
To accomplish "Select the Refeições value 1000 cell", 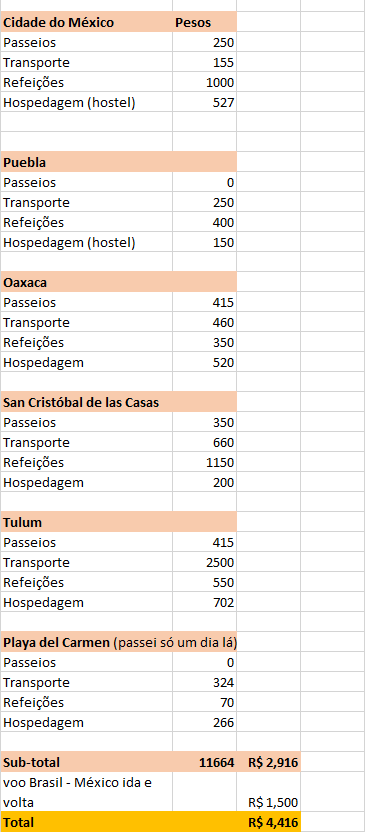I will [205, 83].
